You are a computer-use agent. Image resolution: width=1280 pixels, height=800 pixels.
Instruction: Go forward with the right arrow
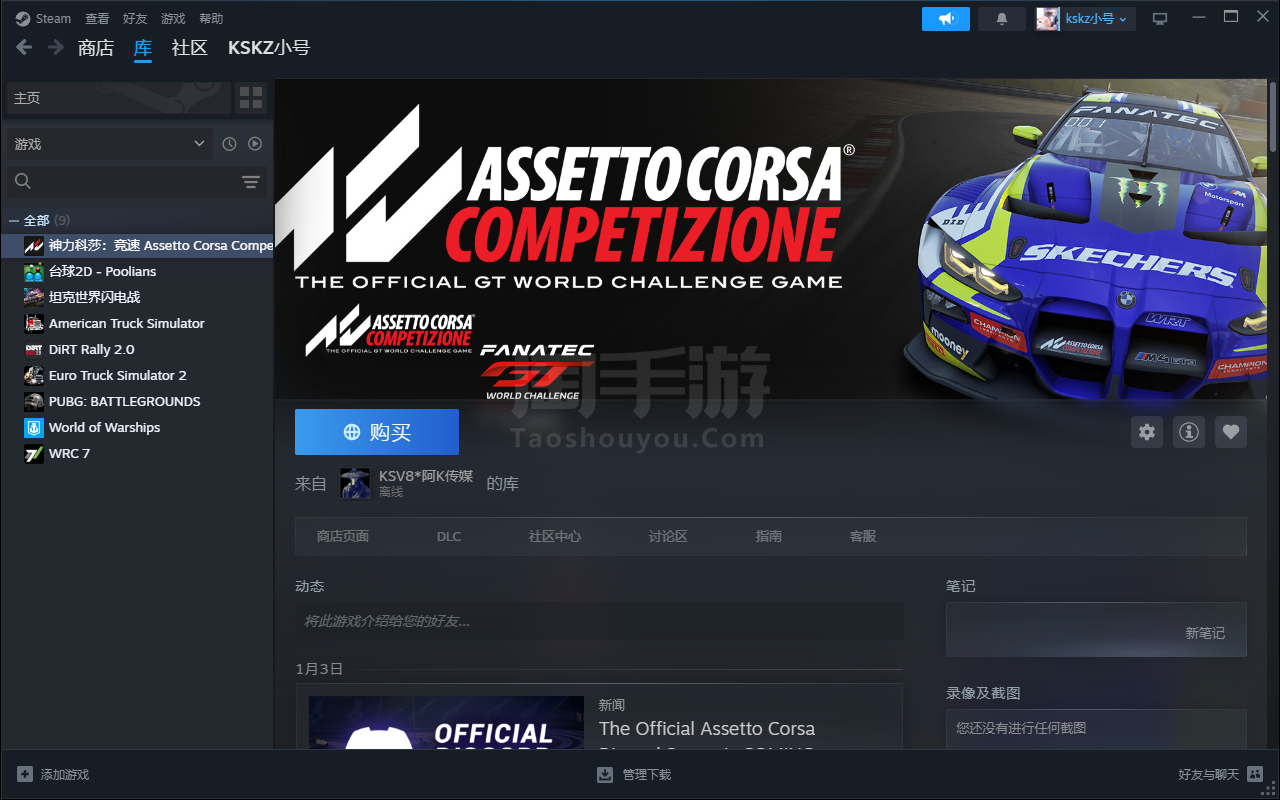pyautogui.click(x=56, y=47)
